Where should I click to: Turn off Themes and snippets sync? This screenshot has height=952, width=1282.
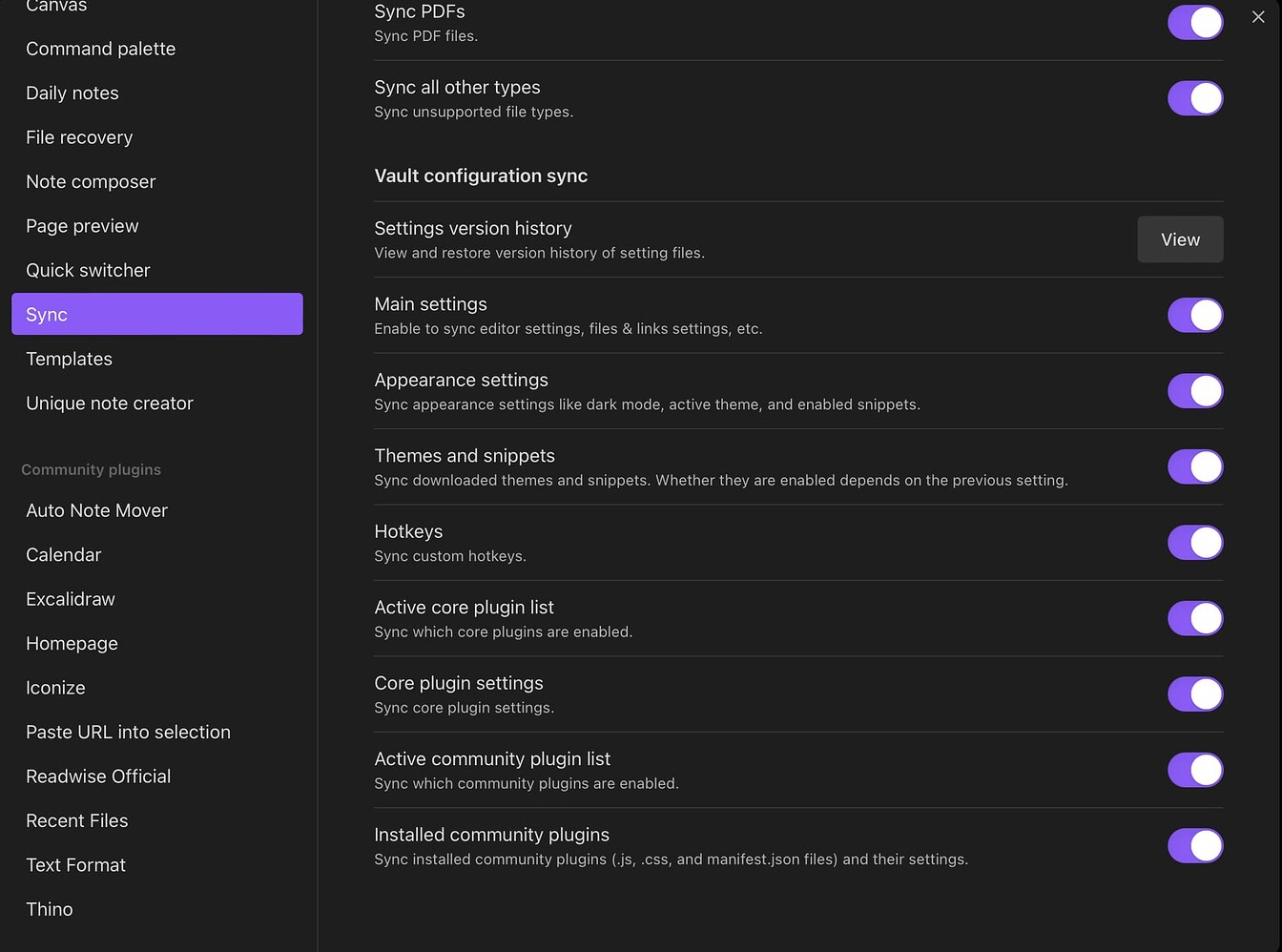coord(1195,466)
